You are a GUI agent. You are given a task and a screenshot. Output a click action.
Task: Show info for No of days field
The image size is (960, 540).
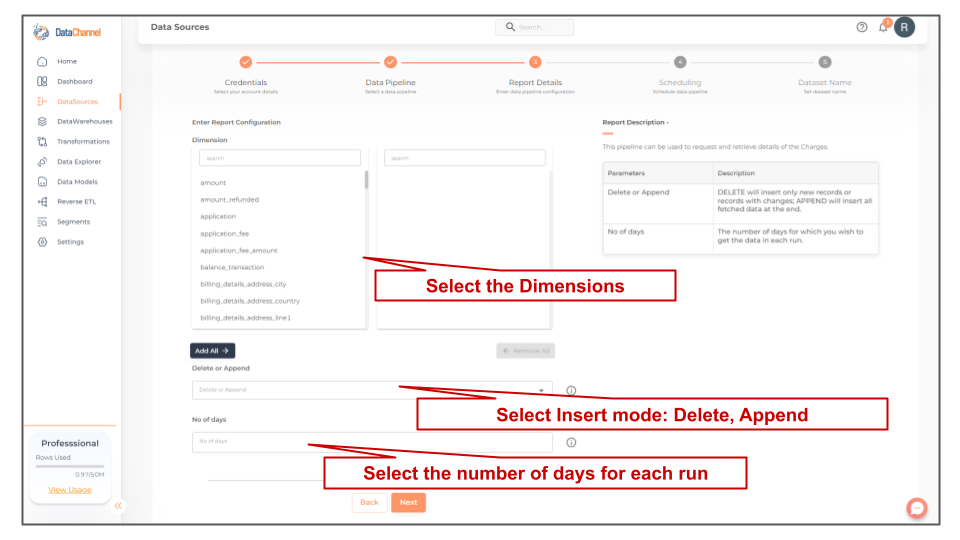coord(571,443)
